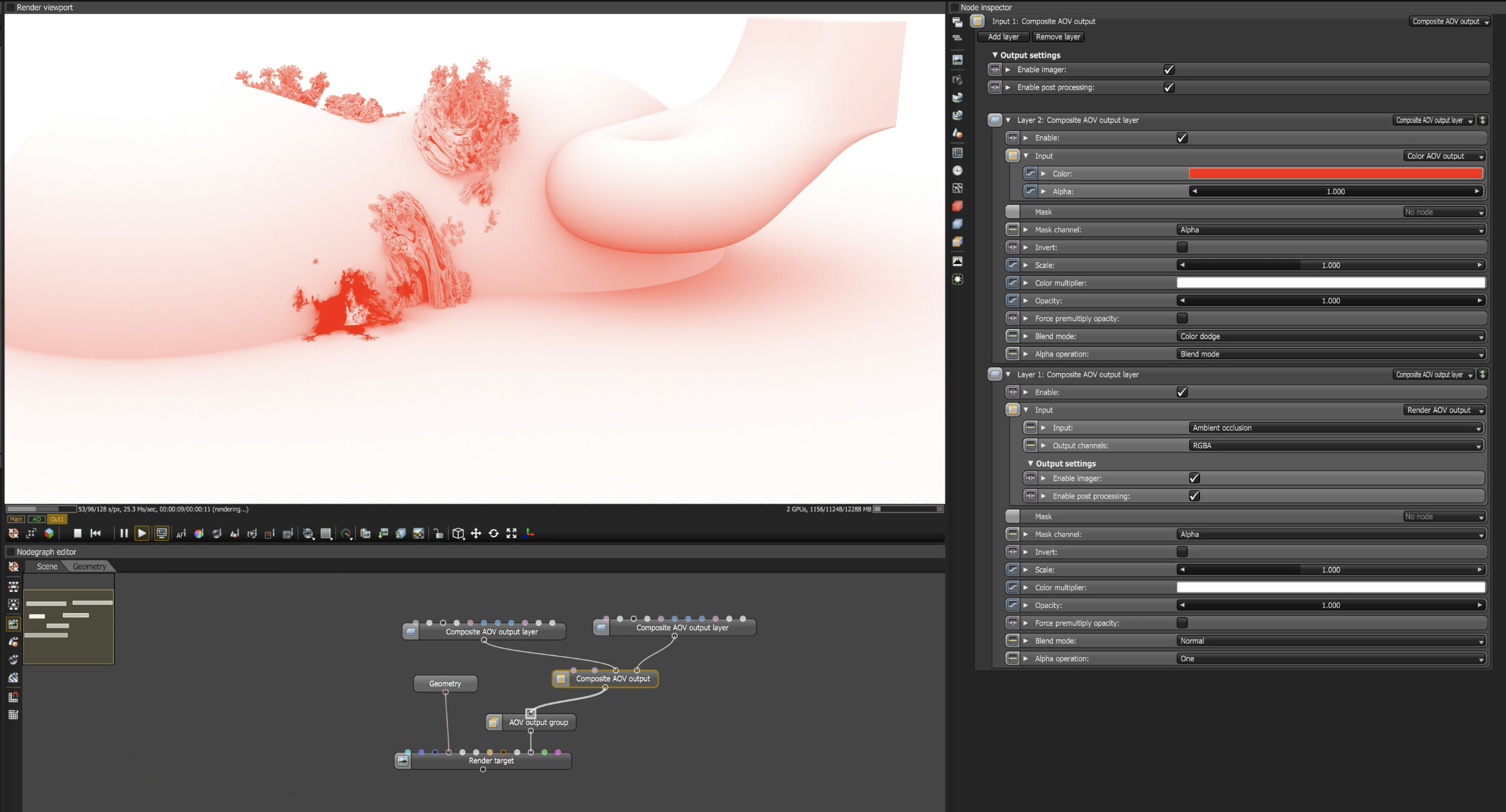Click the viewport lock icon
Image resolution: width=1506 pixels, height=812 pixels.
(438, 534)
